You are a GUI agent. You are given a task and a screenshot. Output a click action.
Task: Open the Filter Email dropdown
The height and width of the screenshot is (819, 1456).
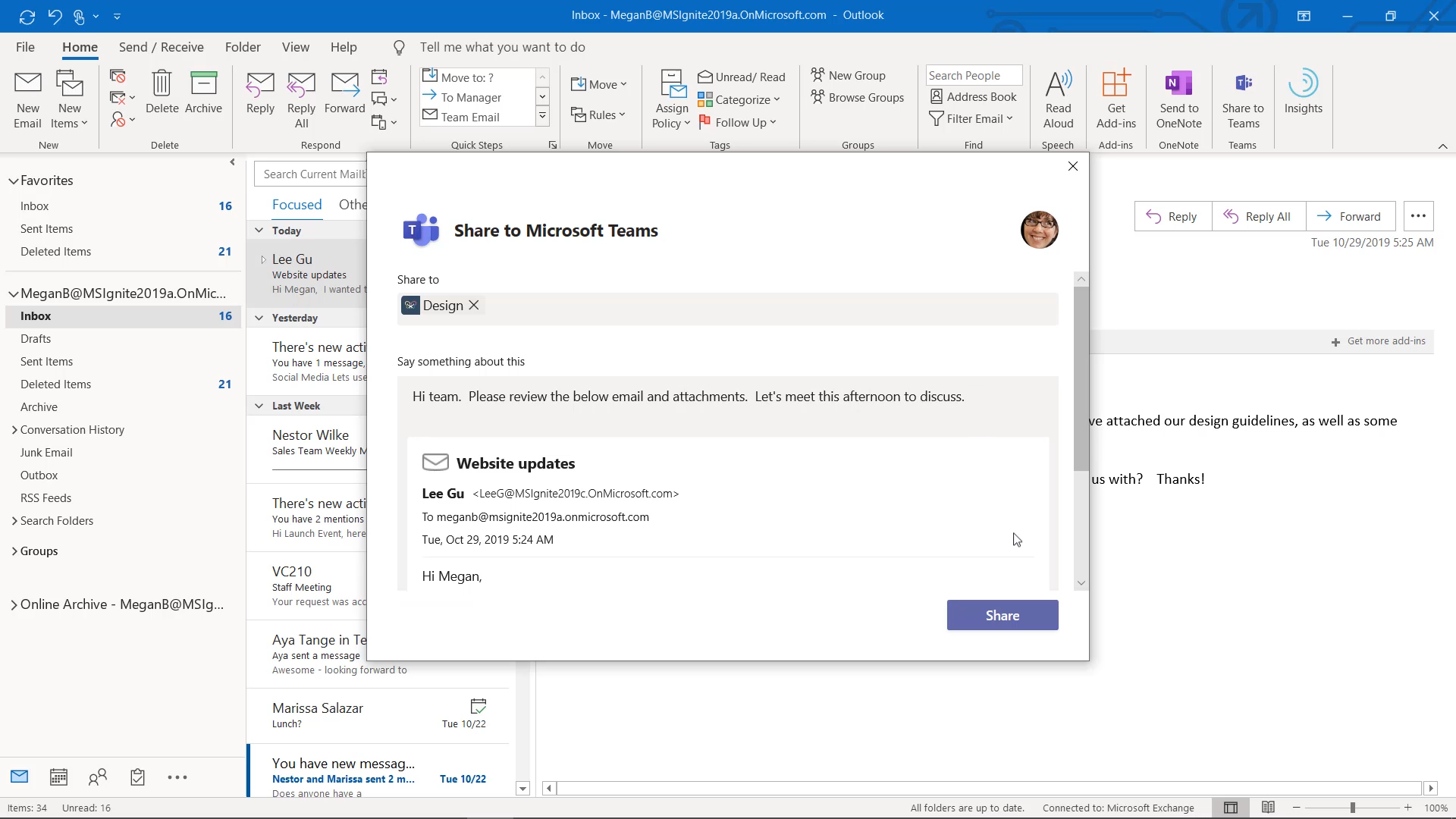click(971, 118)
